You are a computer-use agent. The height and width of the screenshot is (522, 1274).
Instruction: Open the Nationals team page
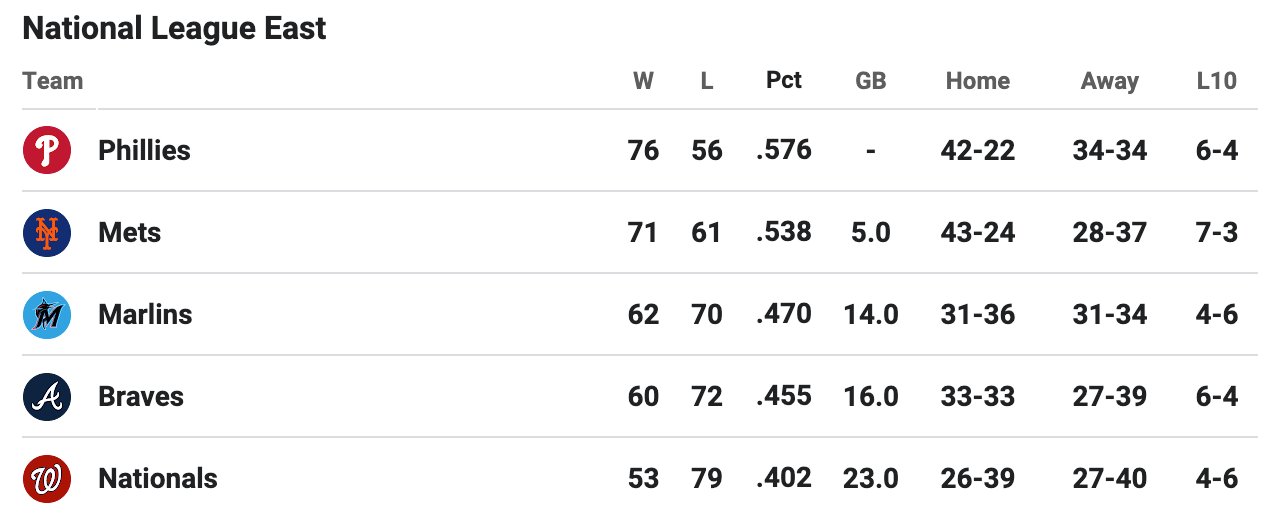158,479
